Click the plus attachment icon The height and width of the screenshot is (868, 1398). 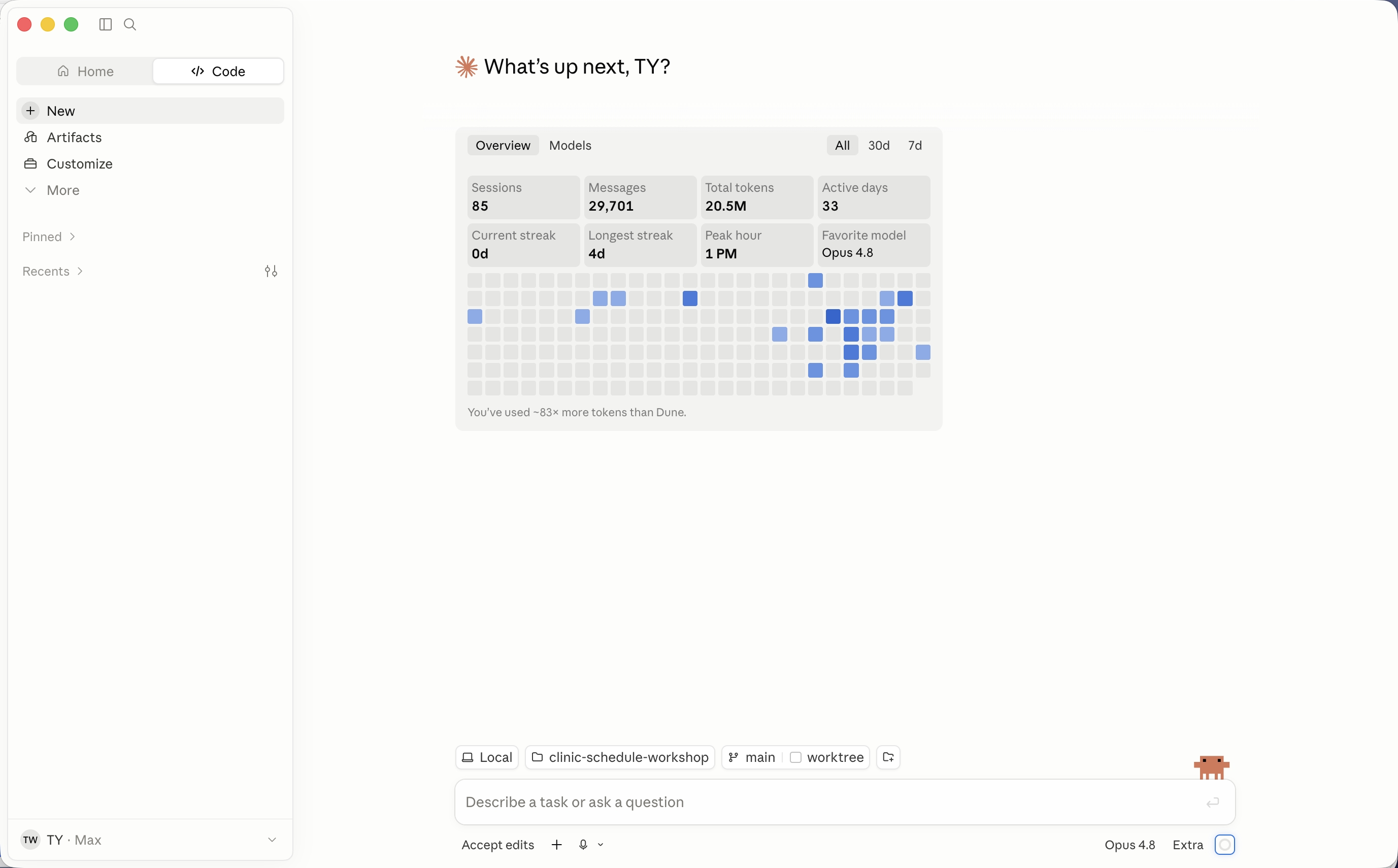click(x=556, y=845)
